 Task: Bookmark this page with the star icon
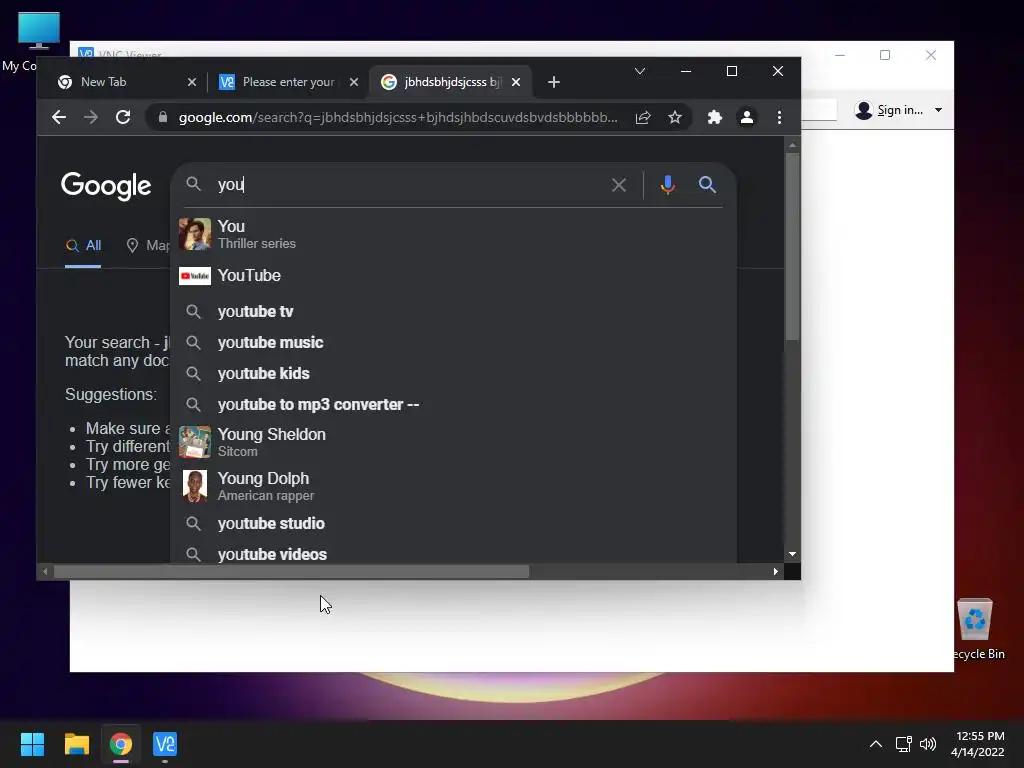click(675, 118)
